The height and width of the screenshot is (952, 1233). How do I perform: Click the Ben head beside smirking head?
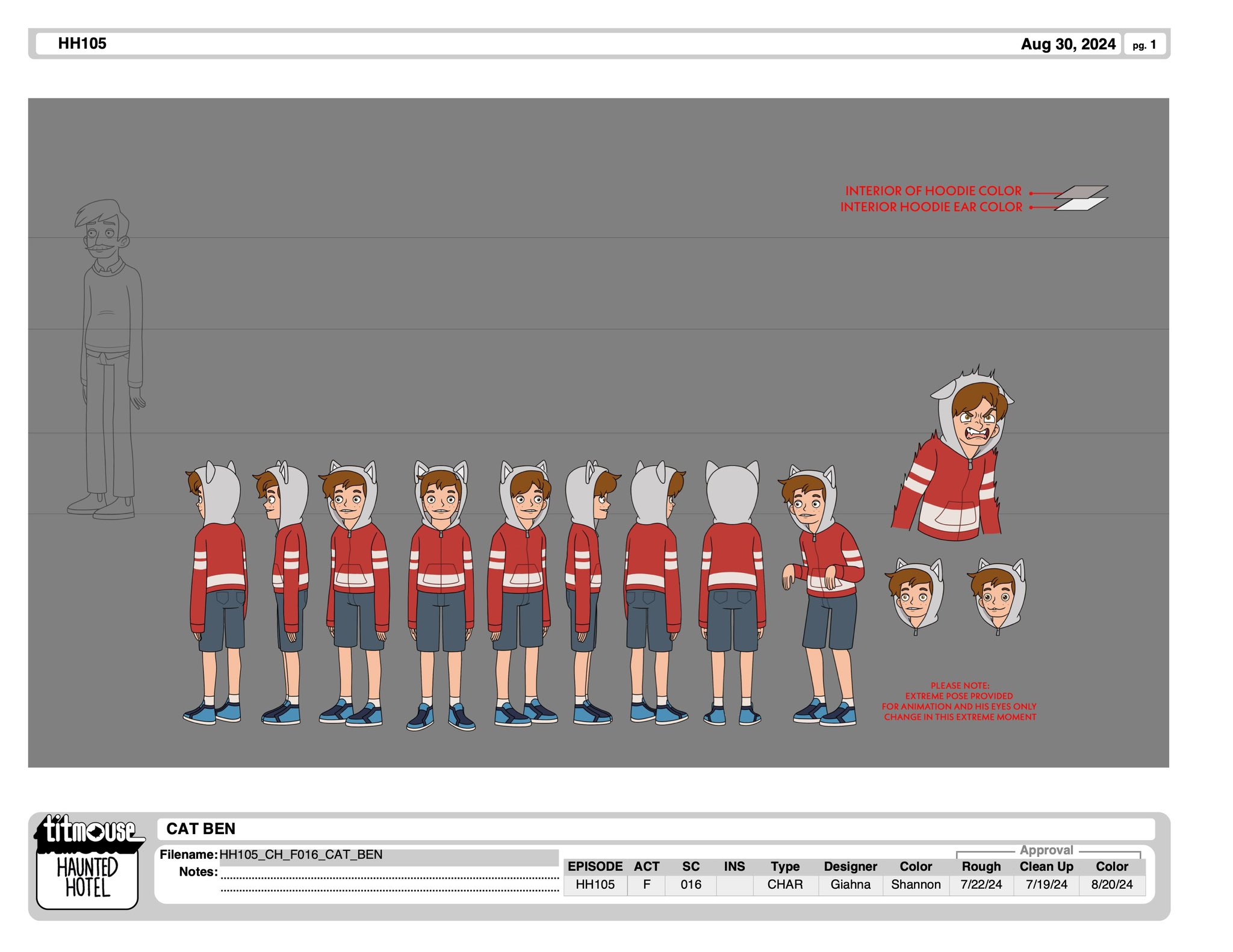click(x=914, y=596)
